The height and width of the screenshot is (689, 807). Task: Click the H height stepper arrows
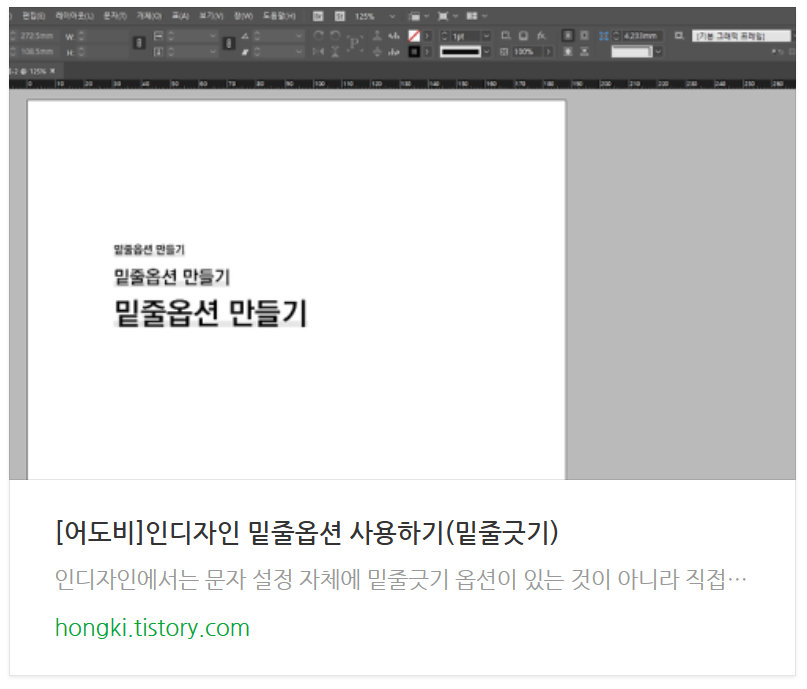pyautogui.click(x=81, y=52)
